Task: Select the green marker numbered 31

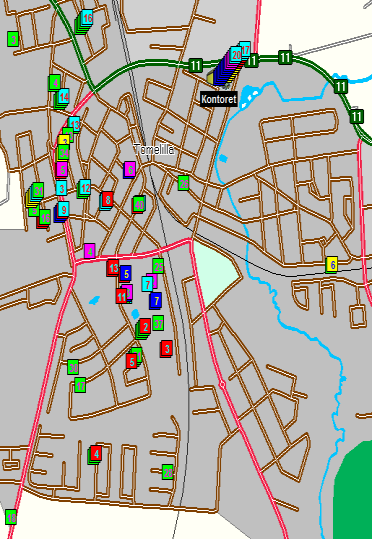Action: (38, 190)
